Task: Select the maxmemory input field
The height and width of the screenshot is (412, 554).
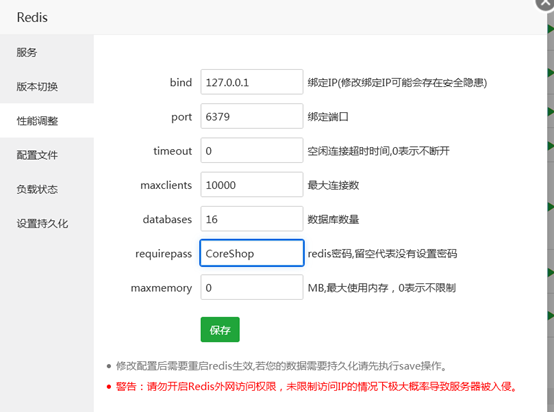Action: click(252, 287)
